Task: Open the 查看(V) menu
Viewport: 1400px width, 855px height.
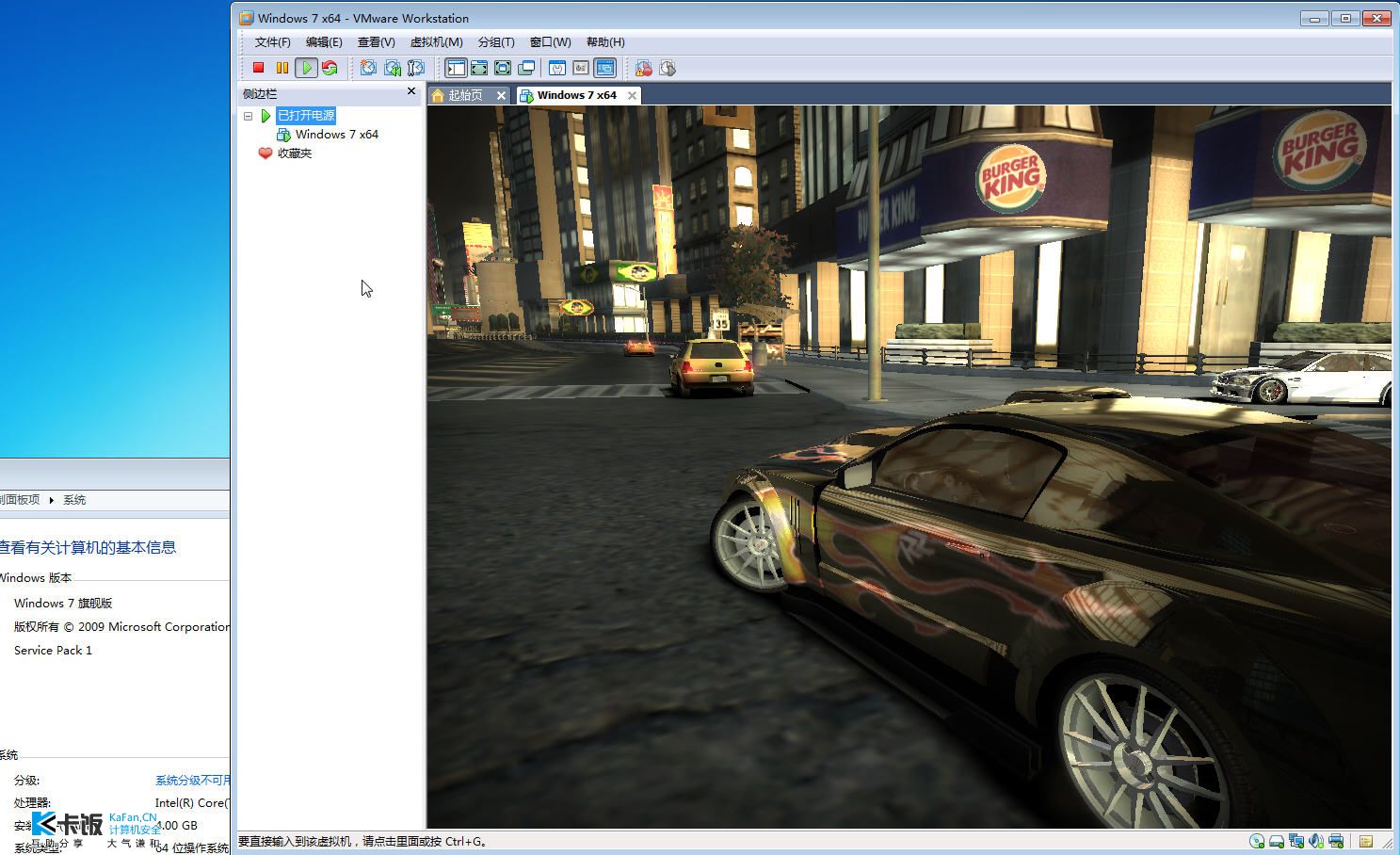Action: 376,42
